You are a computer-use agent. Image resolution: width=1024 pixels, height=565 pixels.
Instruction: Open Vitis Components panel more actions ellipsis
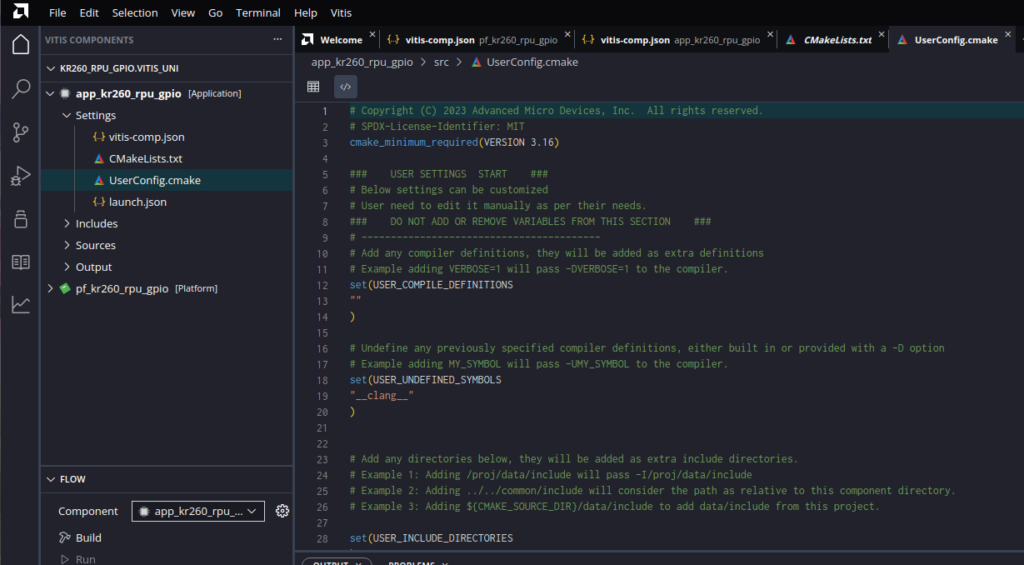[x=278, y=39]
